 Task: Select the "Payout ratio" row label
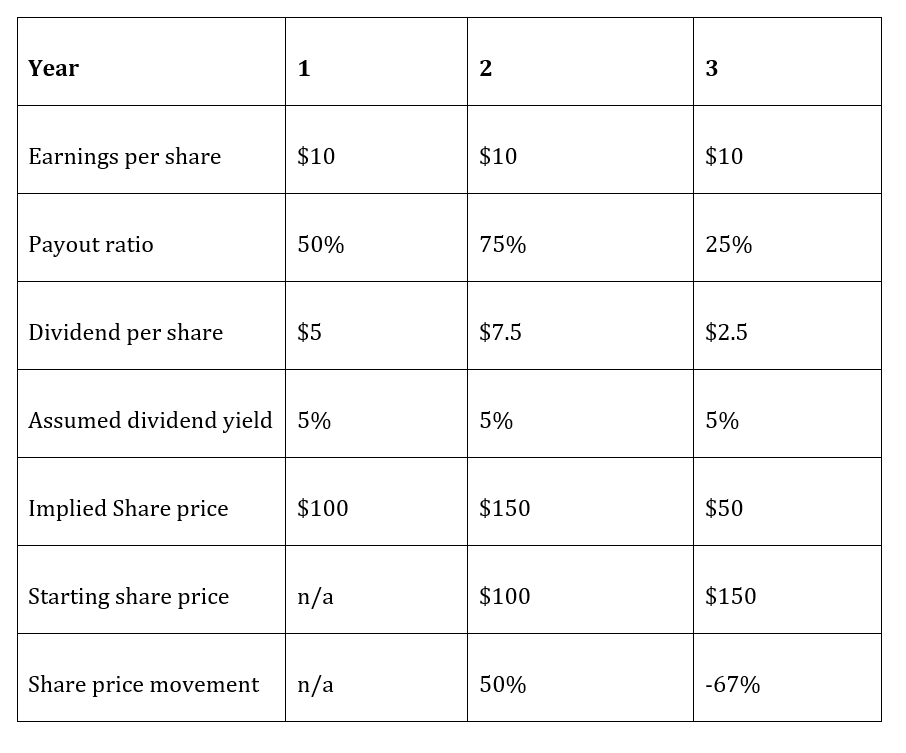click(91, 245)
